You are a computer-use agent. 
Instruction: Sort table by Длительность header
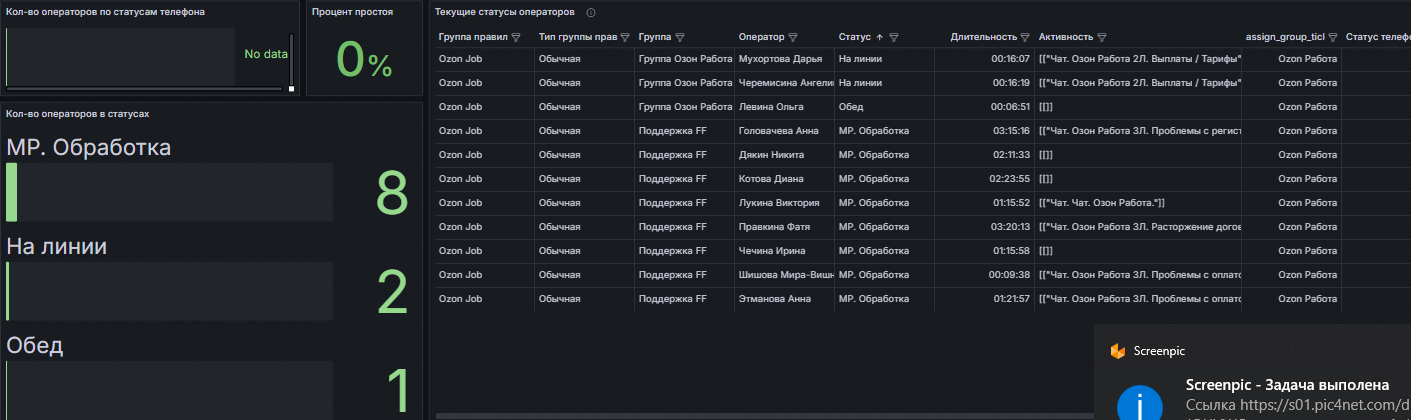click(984, 37)
